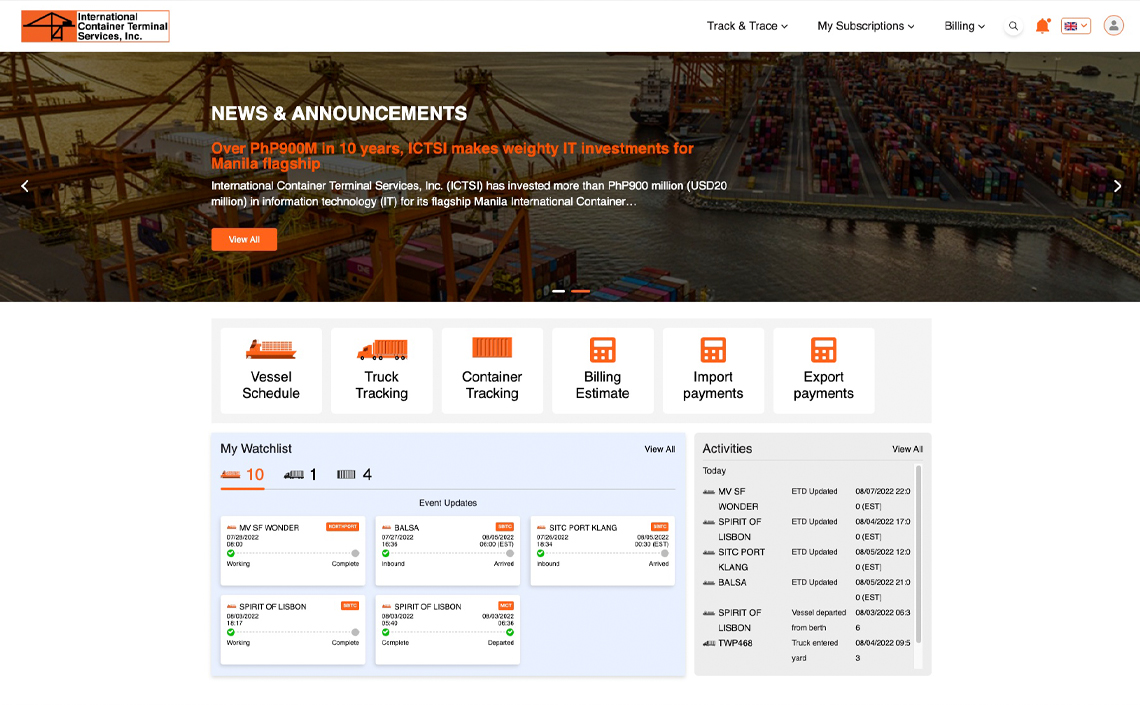The width and height of the screenshot is (1140, 705).
Task: Click View All on News announcements
Action: click(x=243, y=239)
